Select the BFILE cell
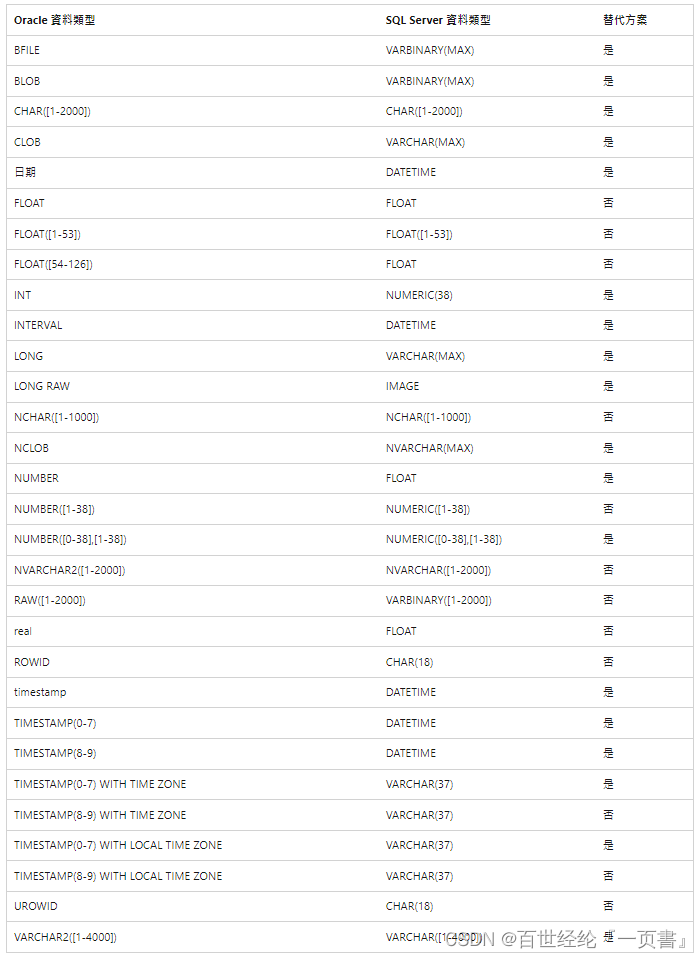 (27, 50)
